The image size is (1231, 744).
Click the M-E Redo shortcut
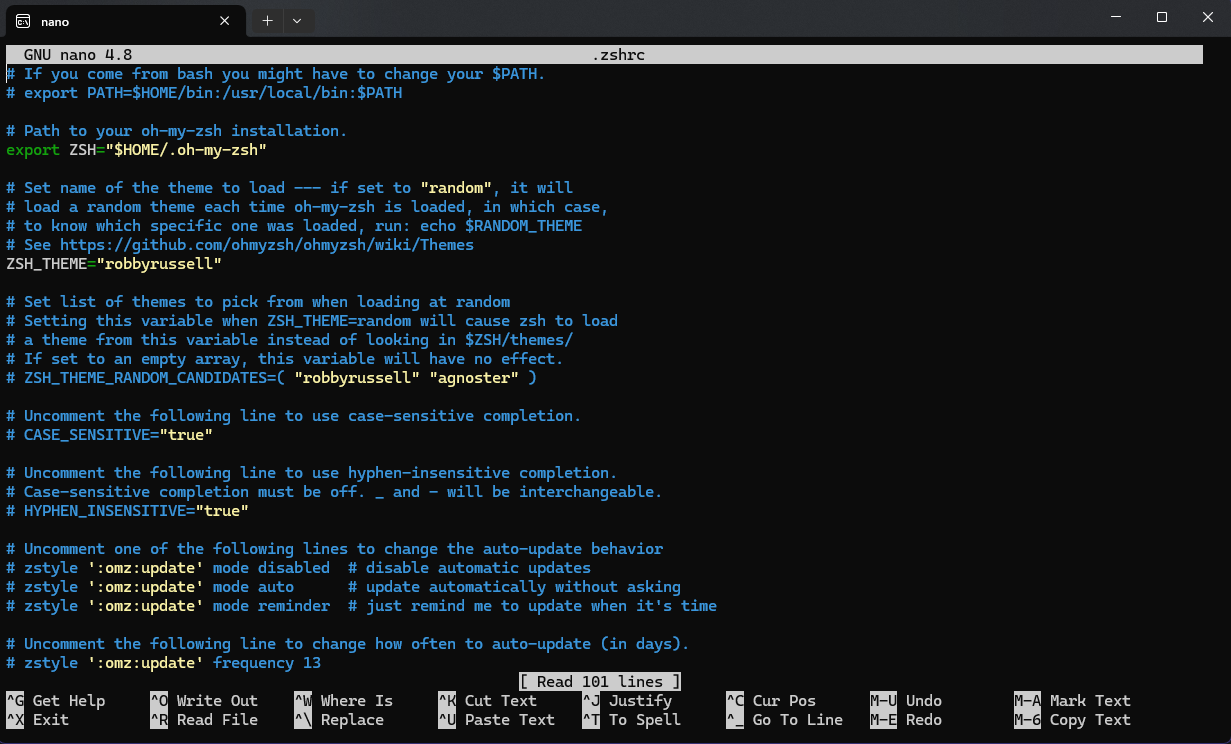[906, 720]
